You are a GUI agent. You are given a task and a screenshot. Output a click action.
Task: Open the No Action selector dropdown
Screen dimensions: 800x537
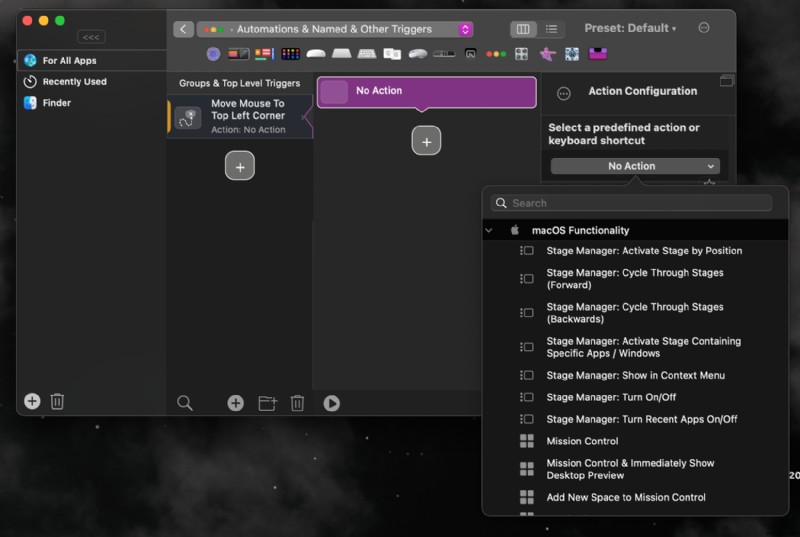[x=635, y=166]
